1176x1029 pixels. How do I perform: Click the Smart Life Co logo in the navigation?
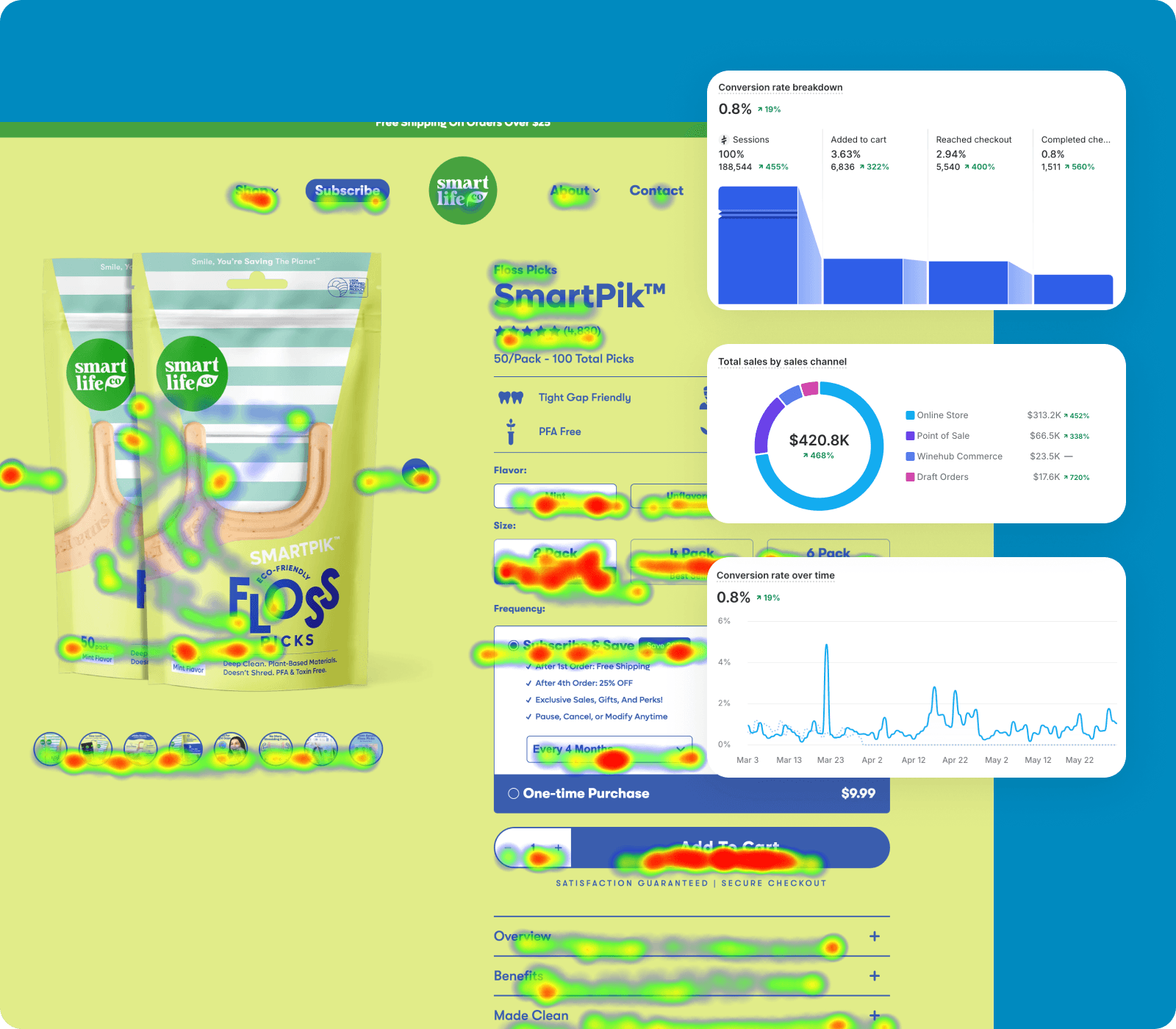coord(463,190)
